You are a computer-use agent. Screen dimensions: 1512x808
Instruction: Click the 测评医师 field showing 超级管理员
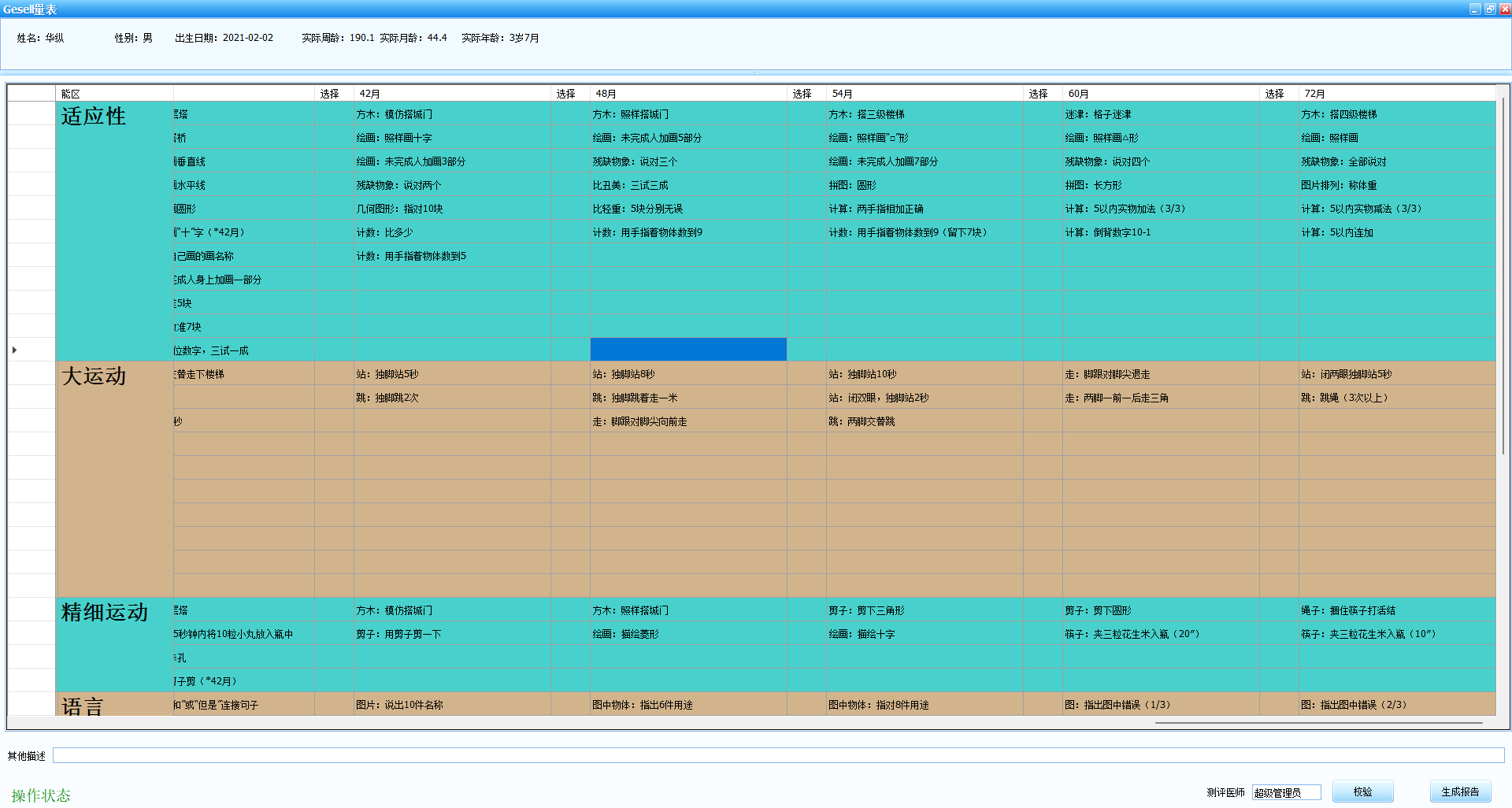point(1286,792)
